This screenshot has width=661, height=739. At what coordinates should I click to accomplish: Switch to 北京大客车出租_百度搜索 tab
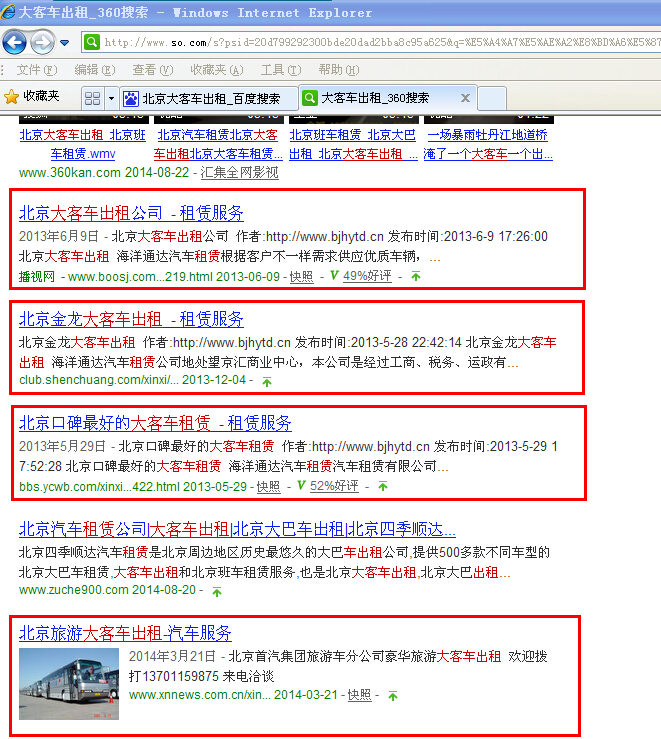click(x=209, y=99)
